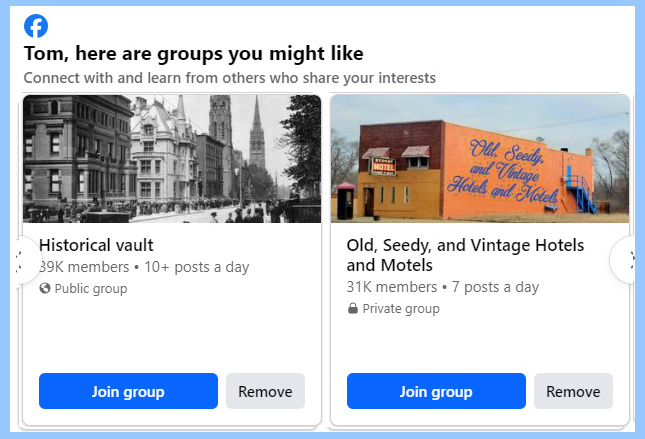Click the 'Public group' label text
The width and height of the screenshot is (645, 439).
tap(91, 289)
